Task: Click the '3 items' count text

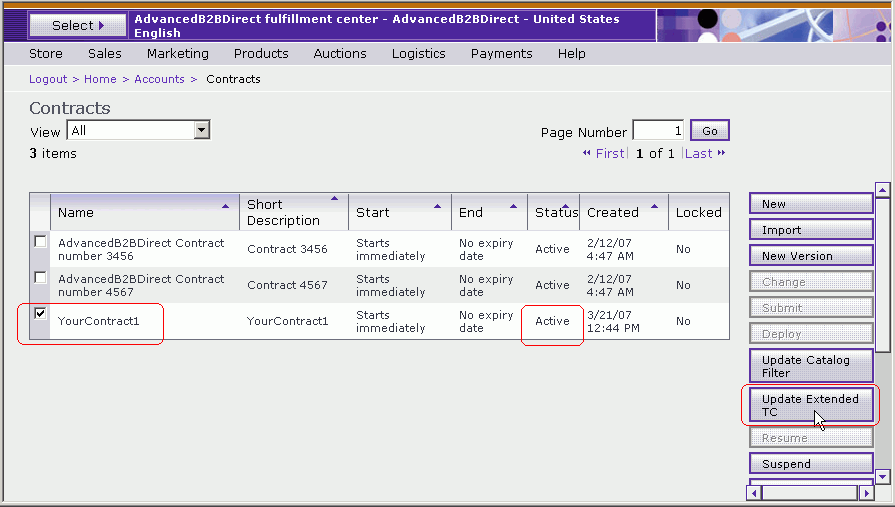Action: pyautogui.click(x=53, y=154)
